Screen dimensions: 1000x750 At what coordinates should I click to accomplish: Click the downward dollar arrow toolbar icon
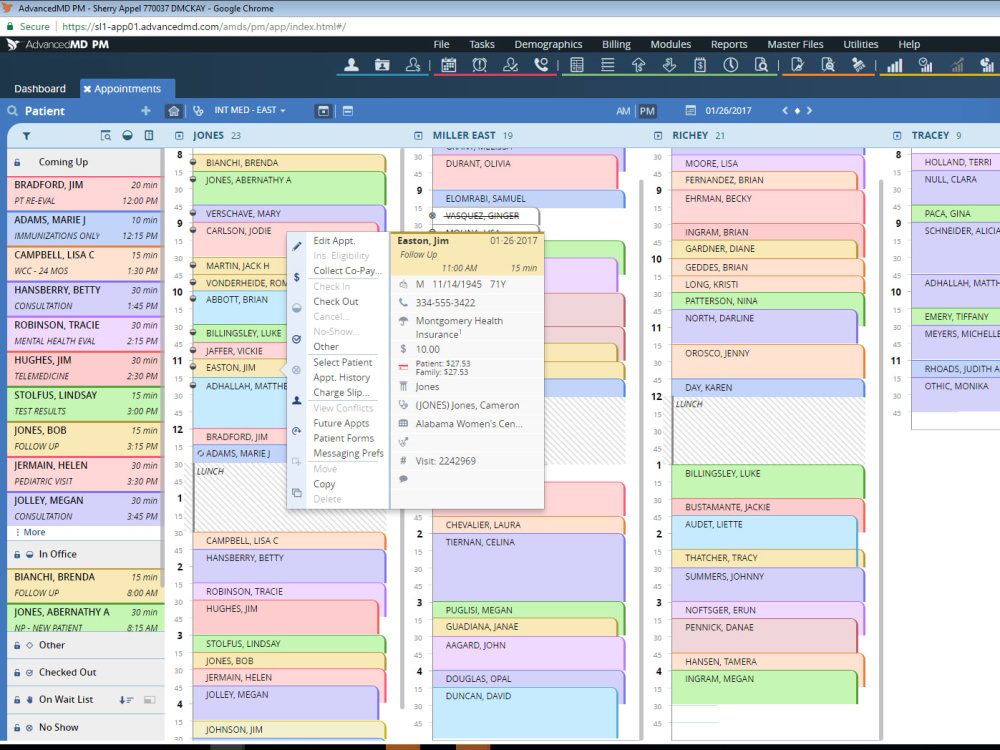(x=669, y=65)
